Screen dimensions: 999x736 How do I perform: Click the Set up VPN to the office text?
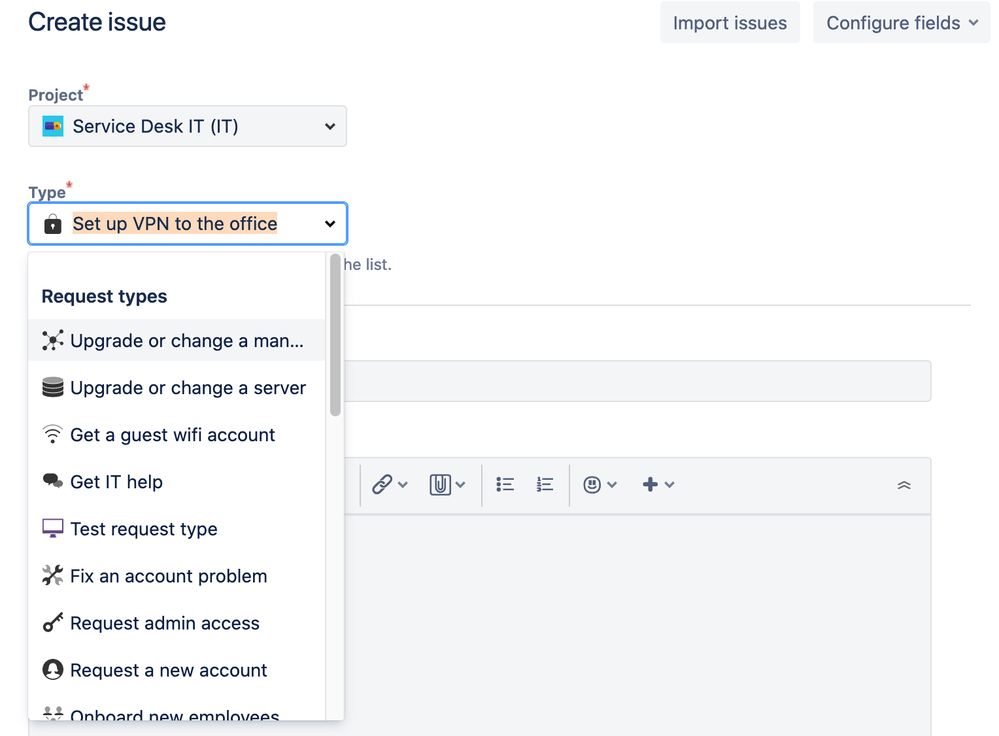click(x=175, y=224)
